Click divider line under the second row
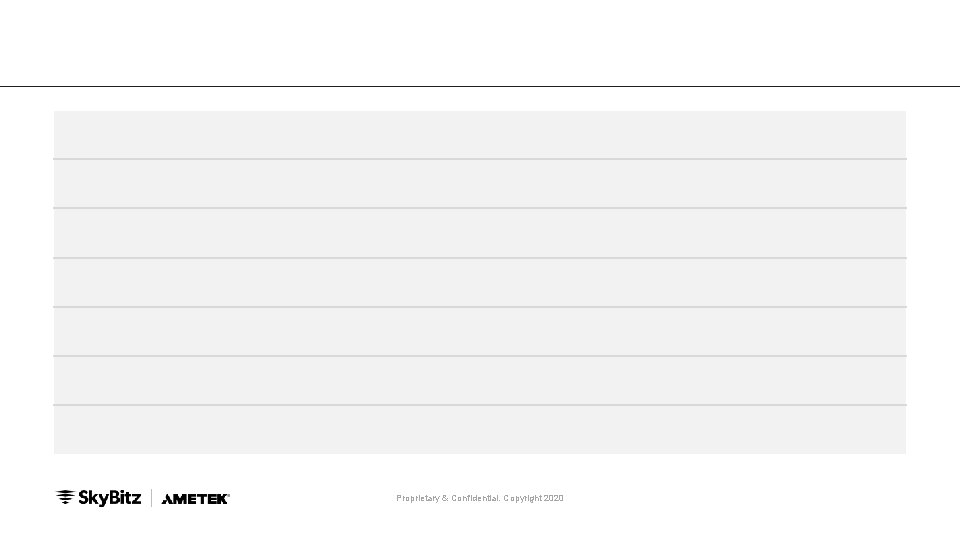Image resolution: width=960 pixels, height=540 pixels. click(x=480, y=208)
